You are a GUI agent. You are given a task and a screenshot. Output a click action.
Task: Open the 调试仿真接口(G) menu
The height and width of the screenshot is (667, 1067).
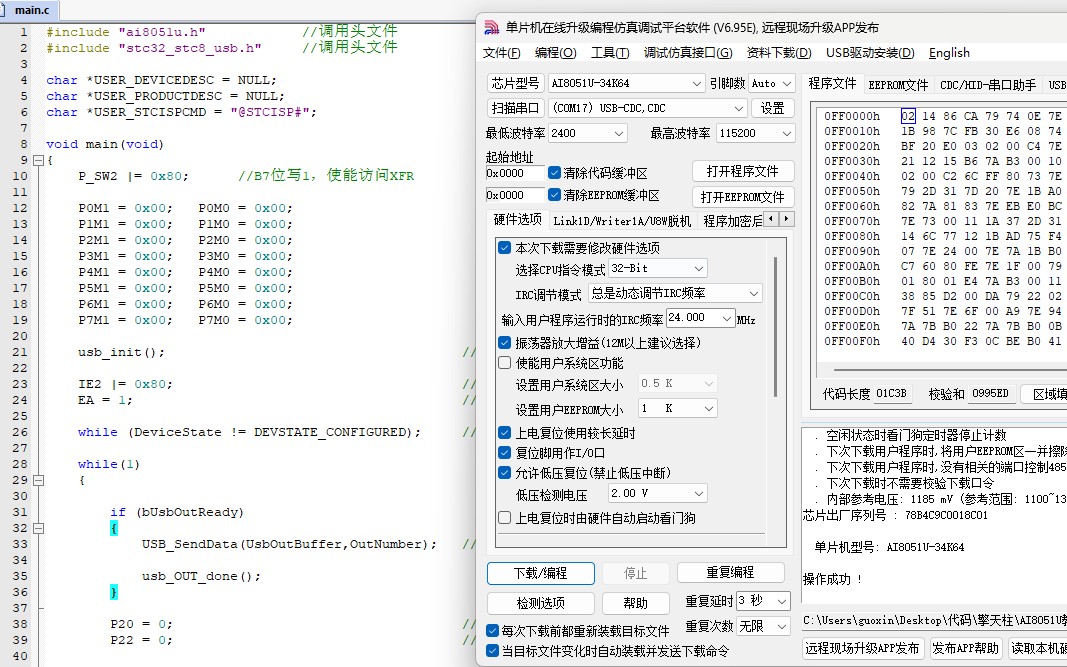[x=688, y=53]
